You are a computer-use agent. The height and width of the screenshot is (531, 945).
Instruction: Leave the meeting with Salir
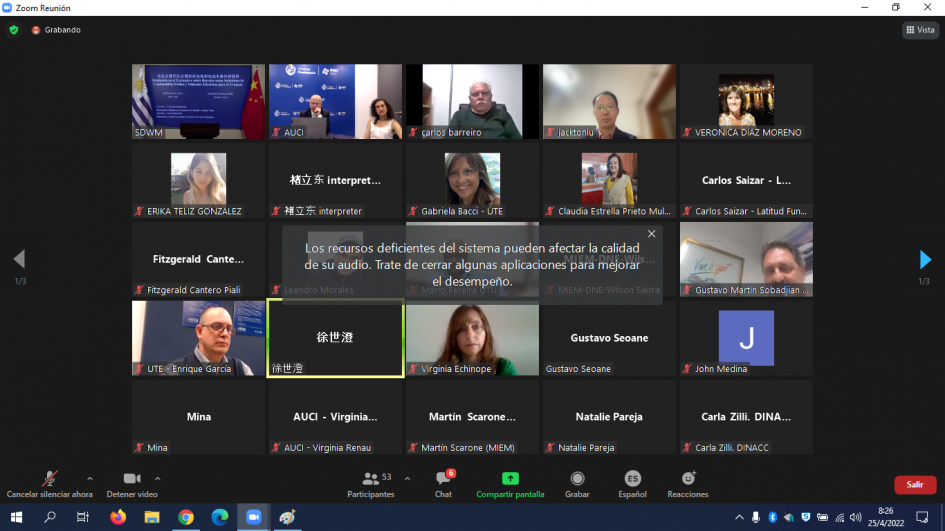pyautogui.click(x=915, y=485)
